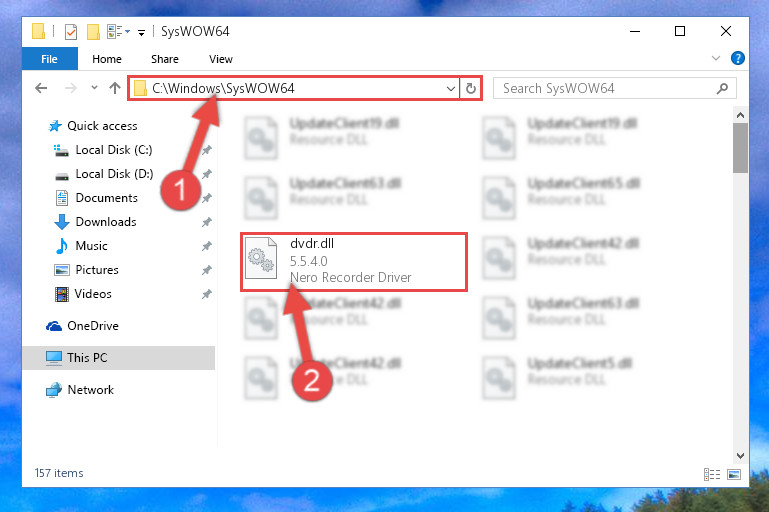Switch to the Share ribbon tab

[165, 59]
